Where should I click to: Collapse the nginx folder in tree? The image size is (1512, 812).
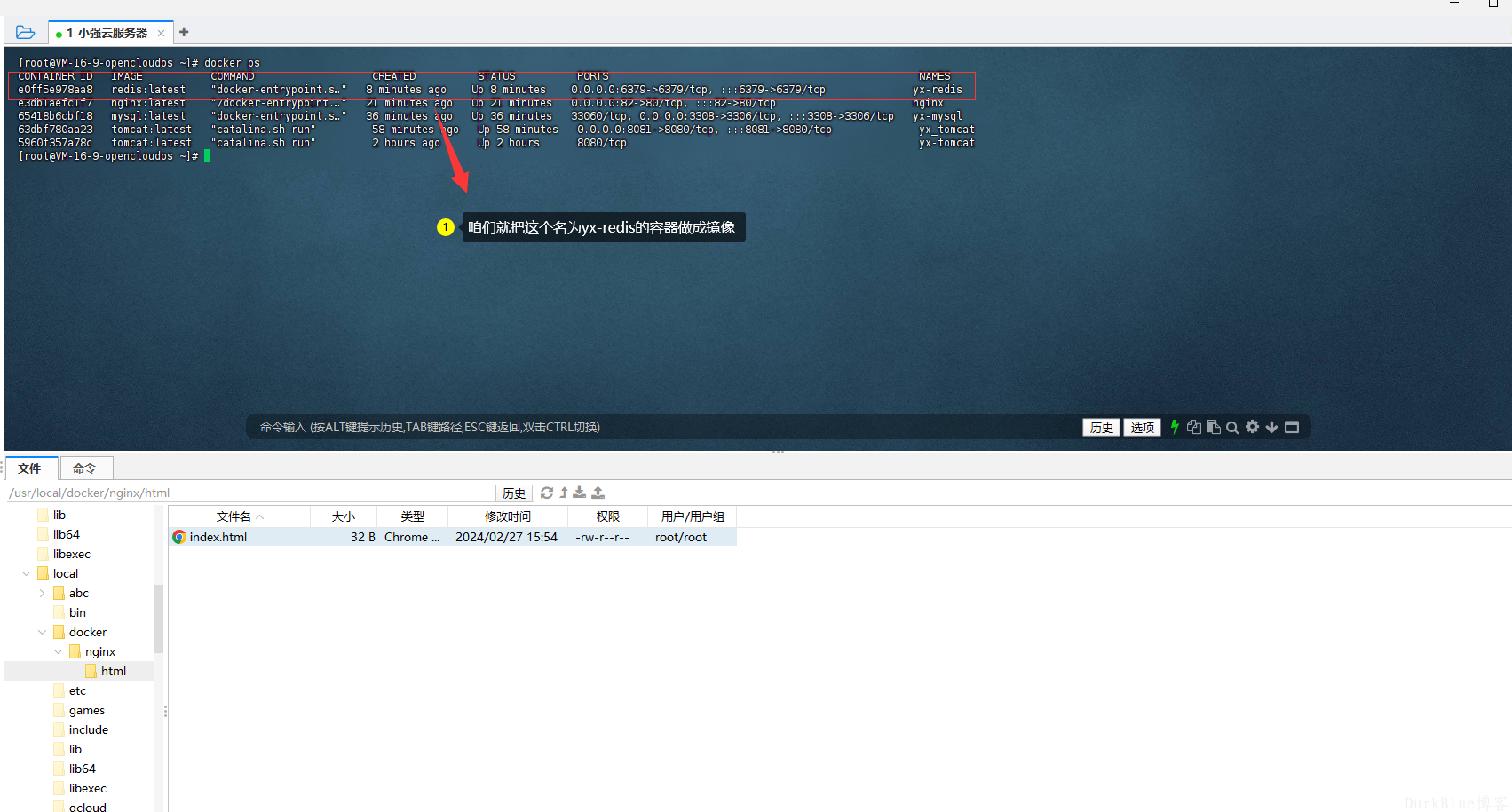pos(58,651)
